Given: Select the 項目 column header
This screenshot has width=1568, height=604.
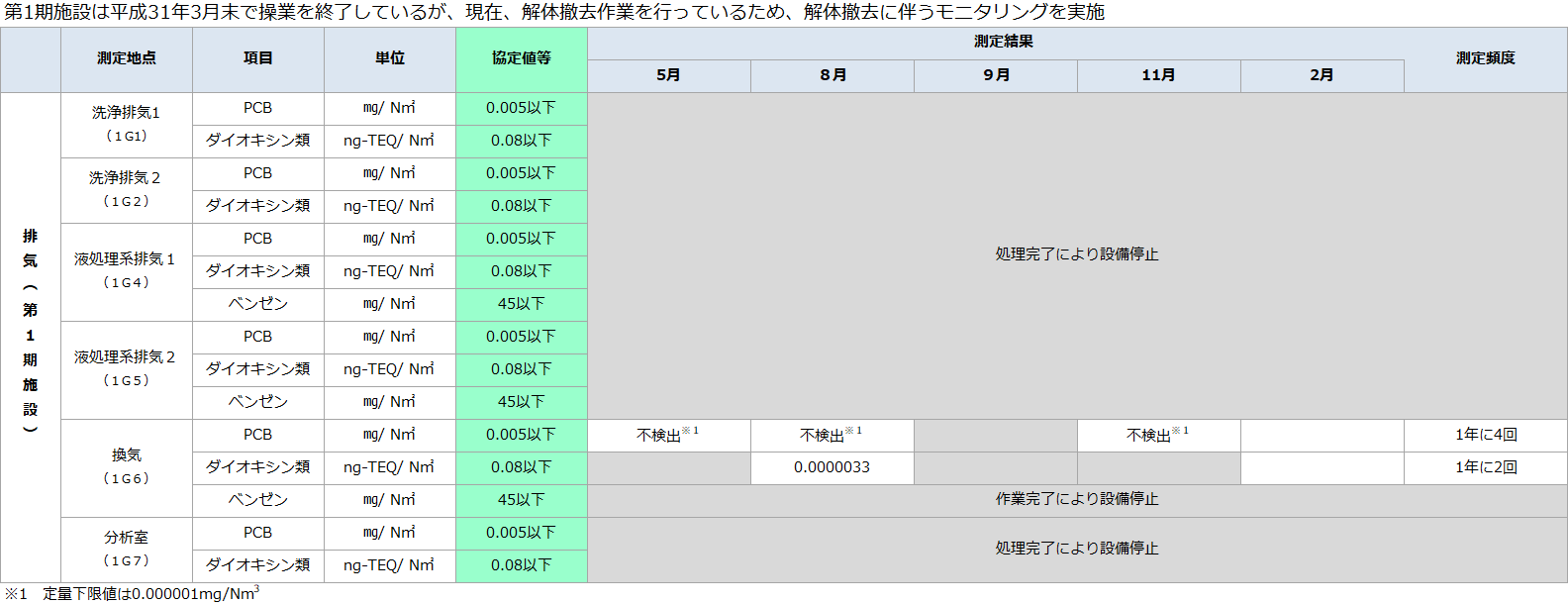Looking at the screenshot, I should coord(258,59).
